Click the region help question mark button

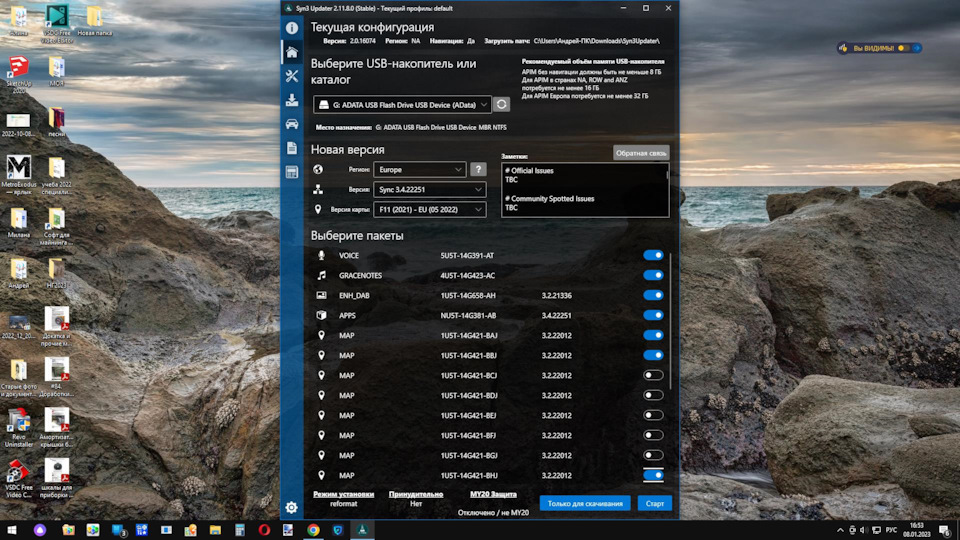[478, 170]
